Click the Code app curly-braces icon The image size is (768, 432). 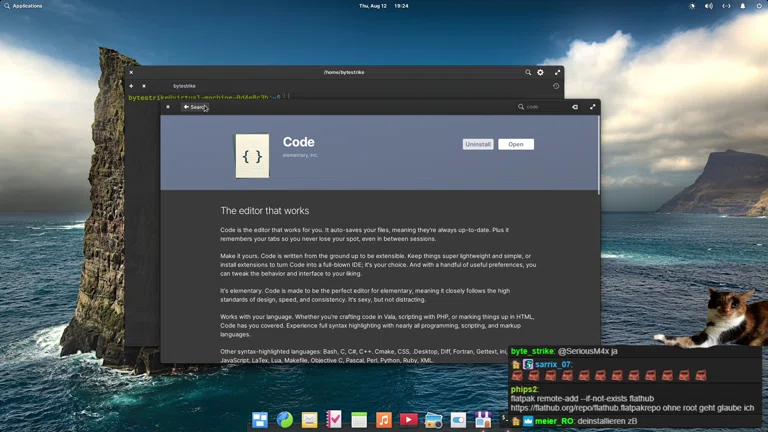[x=252, y=156]
